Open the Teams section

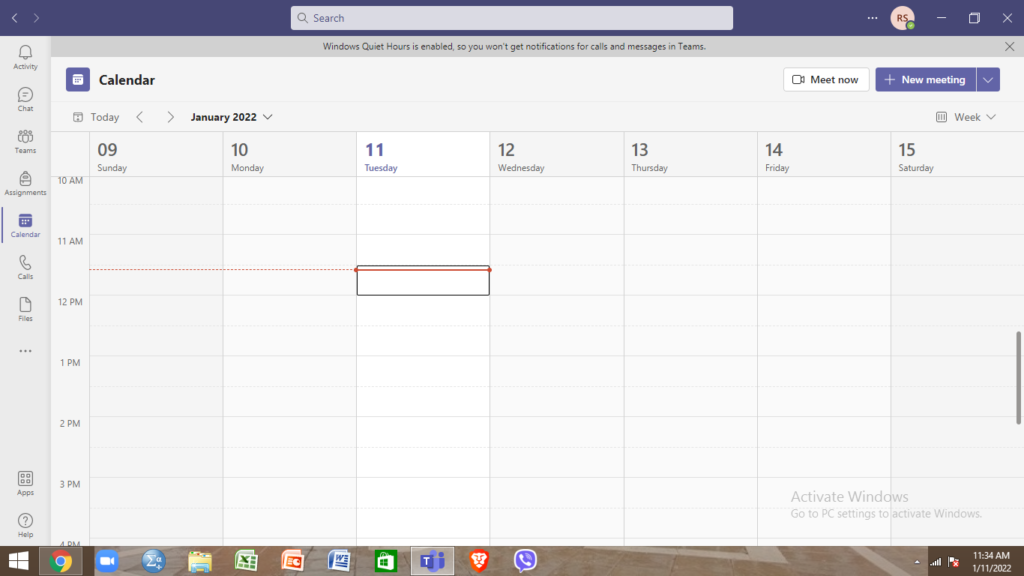point(25,141)
